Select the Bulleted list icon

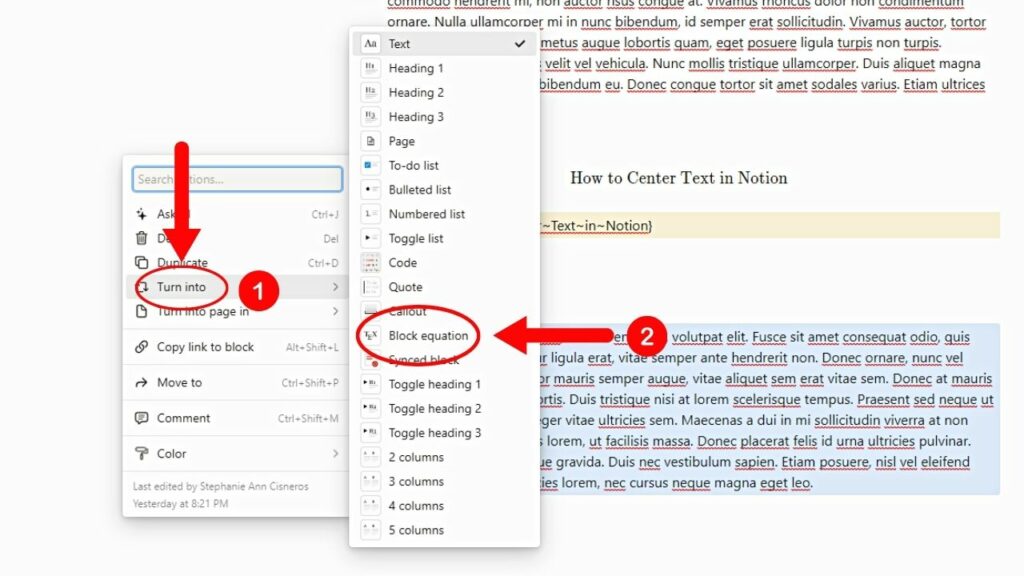pyautogui.click(x=371, y=189)
